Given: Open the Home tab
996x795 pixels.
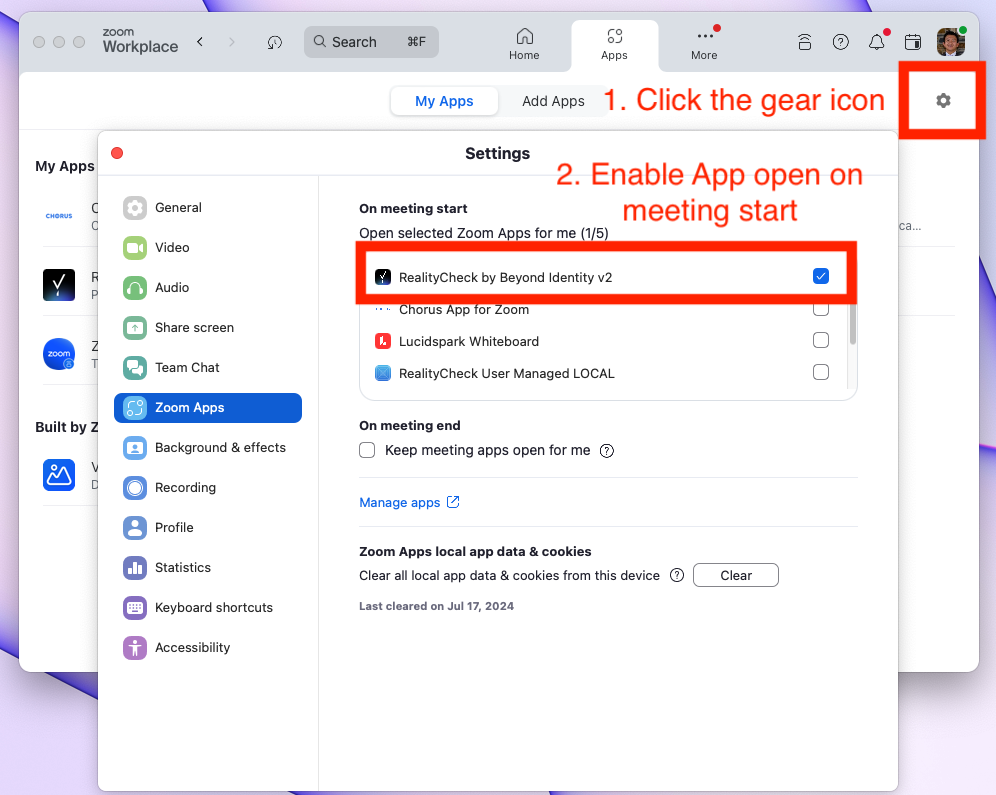Looking at the screenshot, I should tap(524, 44).
